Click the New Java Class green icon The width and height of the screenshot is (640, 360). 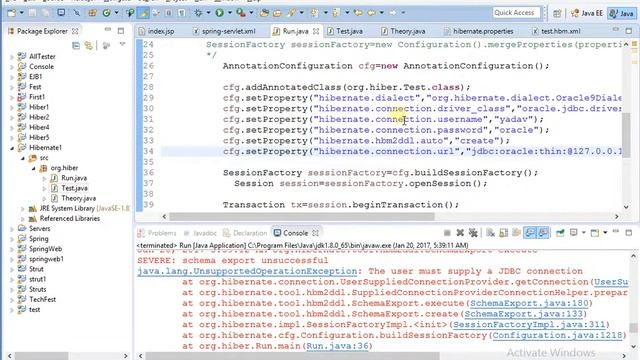(107, 13)
